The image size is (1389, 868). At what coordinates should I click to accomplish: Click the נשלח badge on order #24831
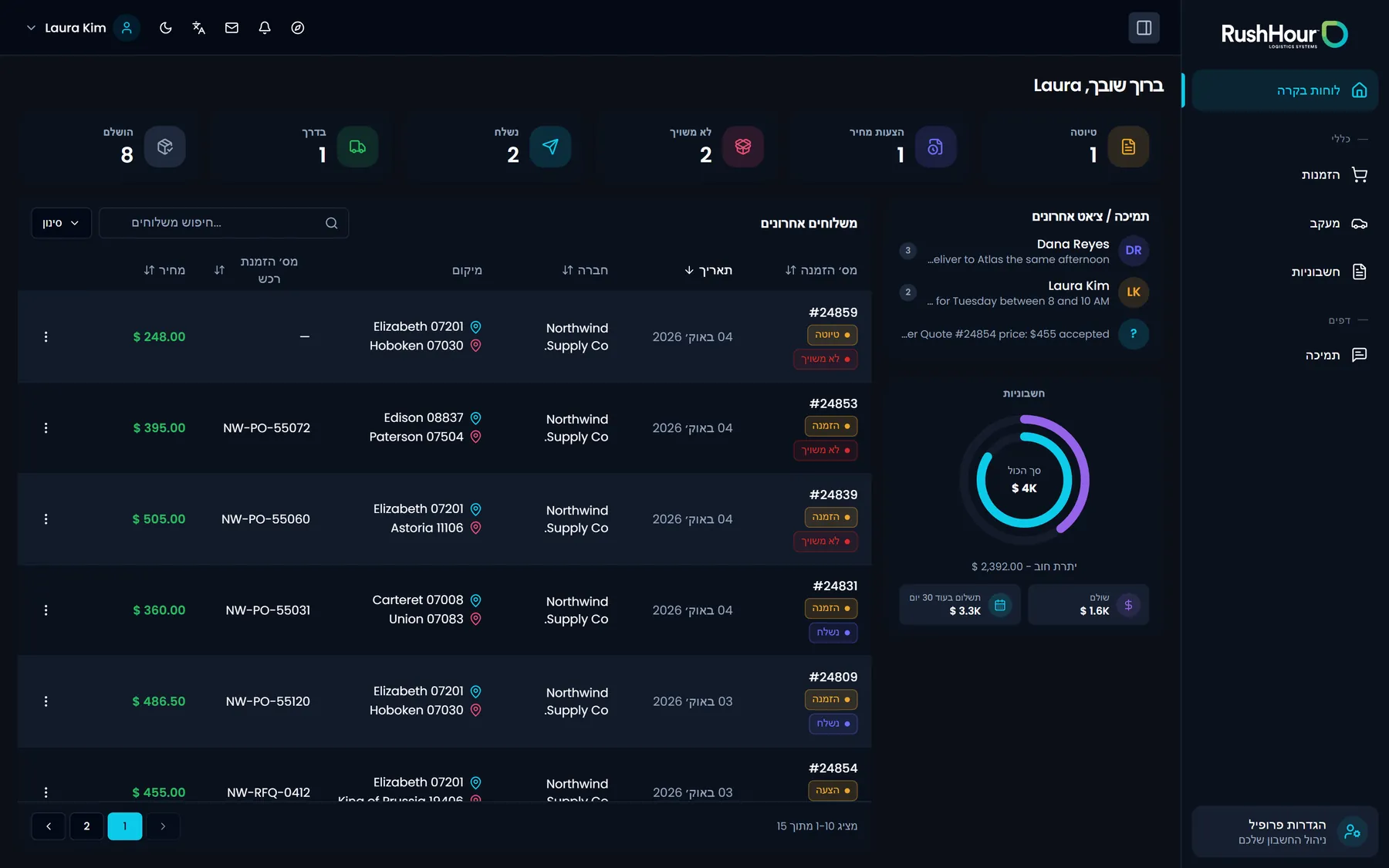coord(833,633)
